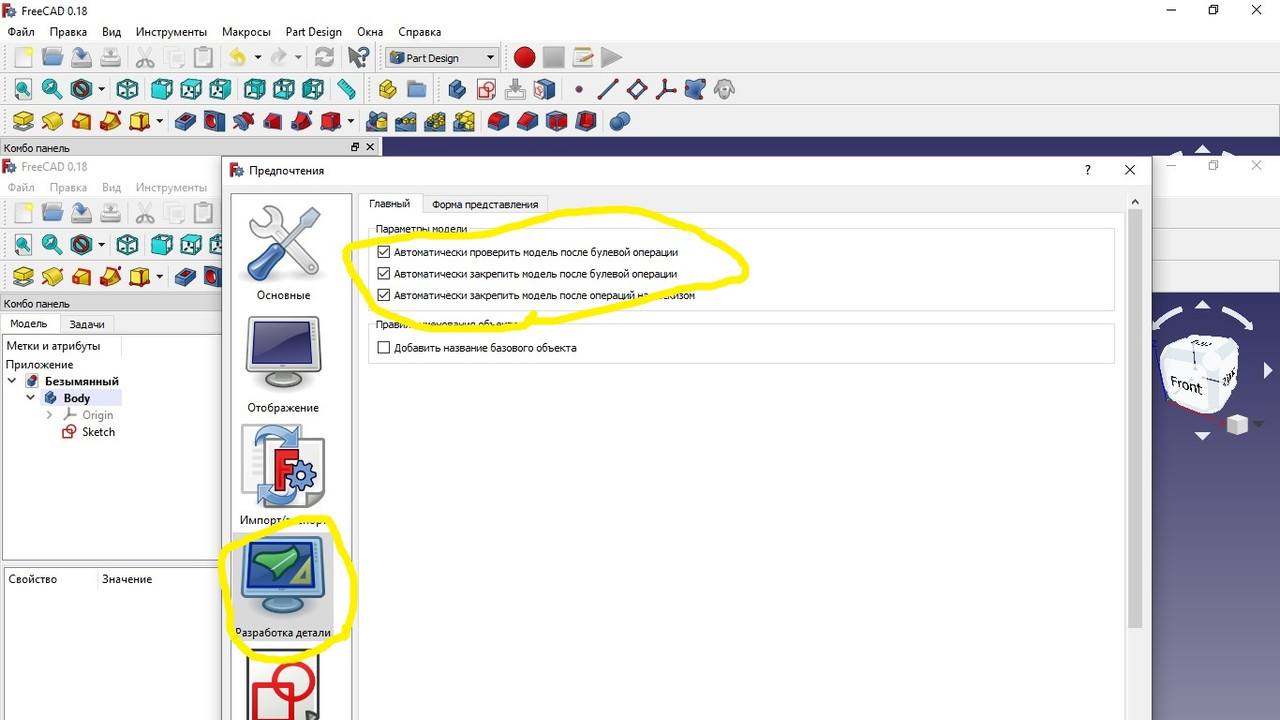The width and height of the screenshot is (1280, 720).
Task: Click the help question mark in Предпочтения dialog
Action: coord(1088,170)
